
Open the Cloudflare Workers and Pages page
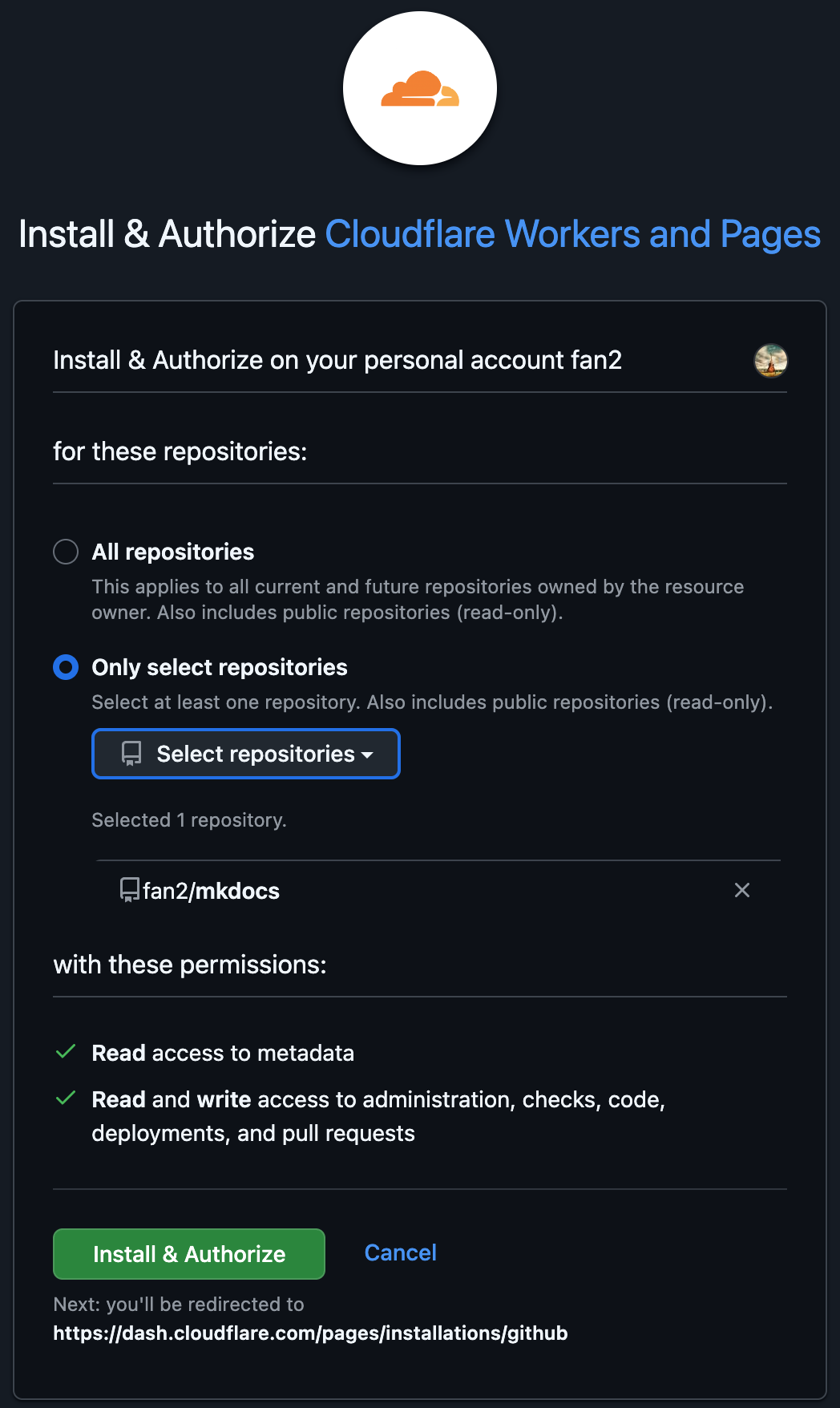[573, 234]
